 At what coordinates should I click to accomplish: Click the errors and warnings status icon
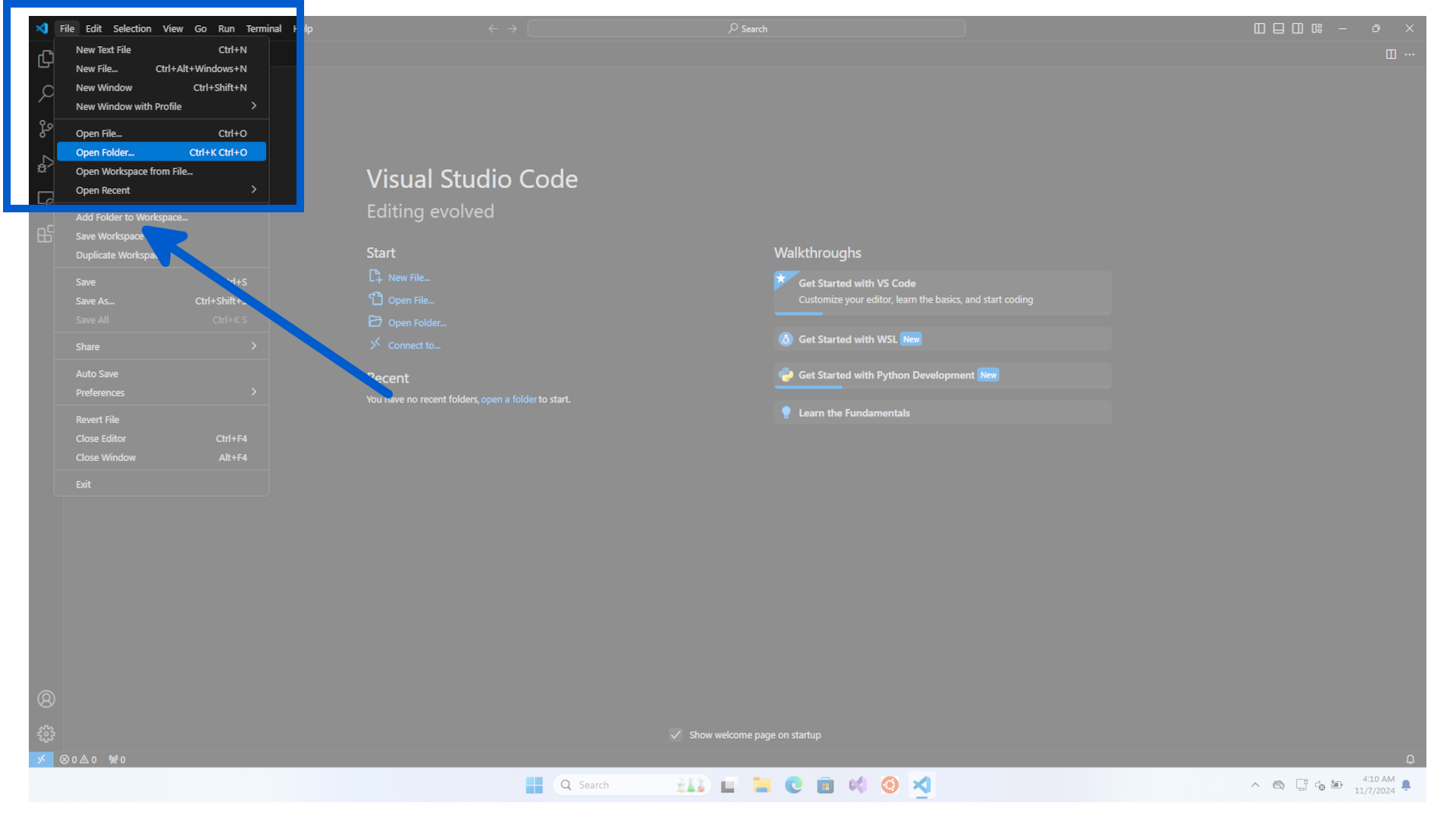point(78,758)
